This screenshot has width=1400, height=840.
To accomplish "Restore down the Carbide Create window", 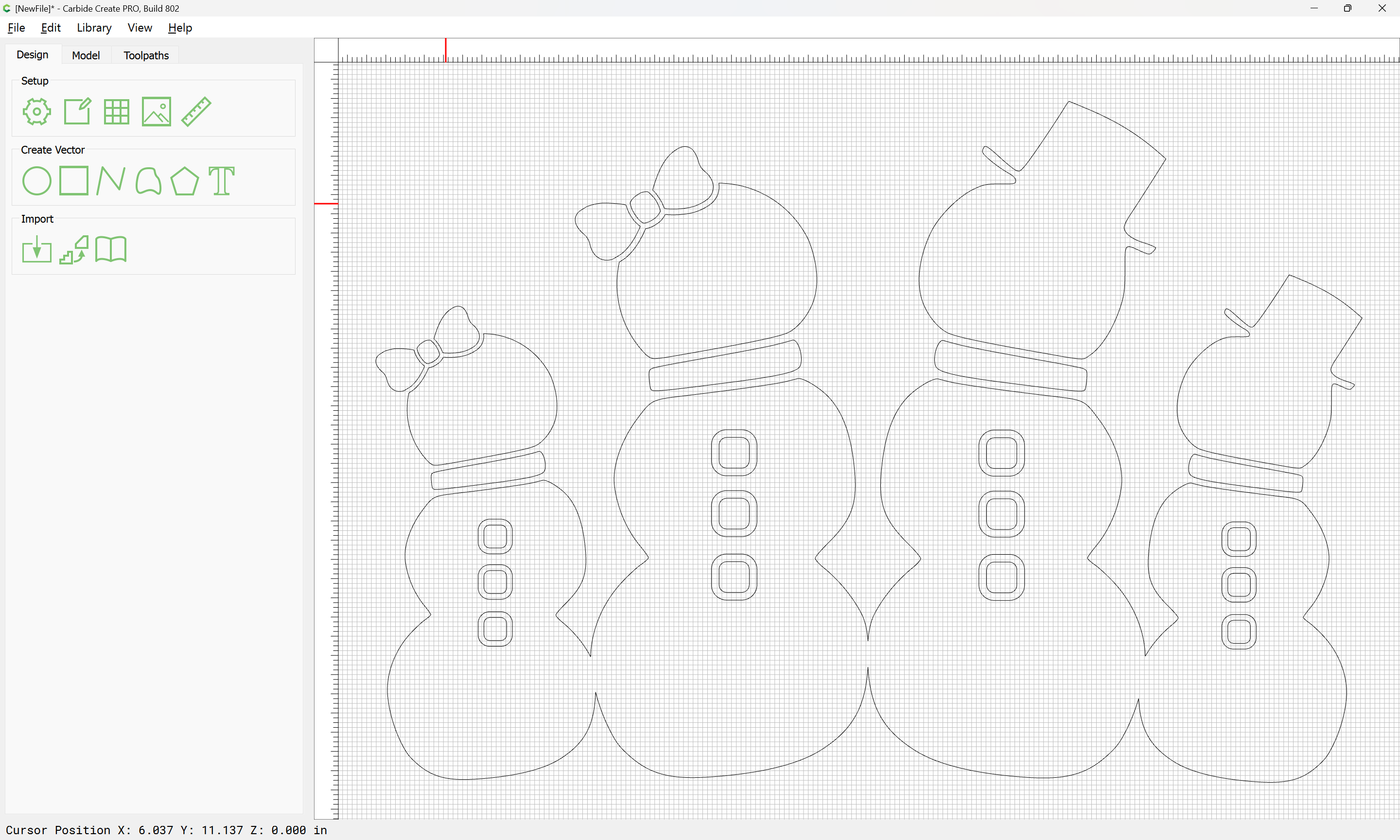I will [x=1348, y=8].
